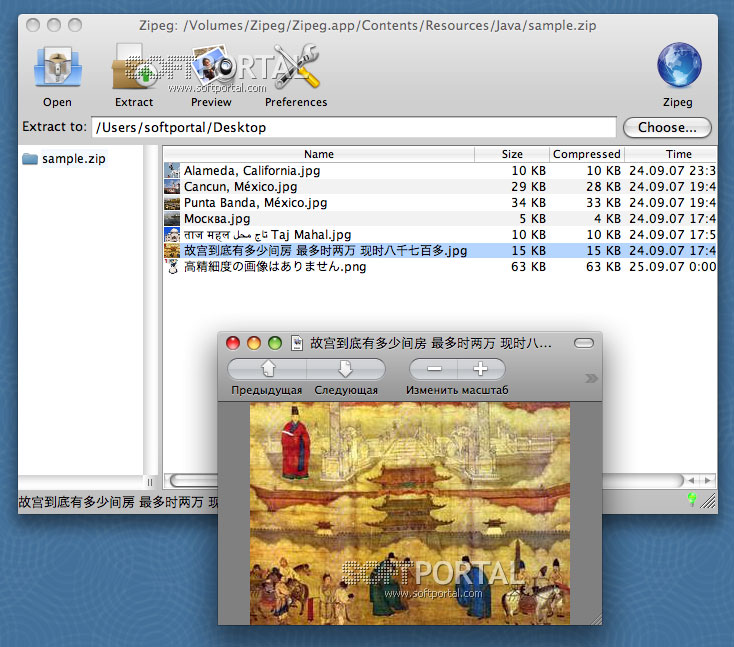Image resolution: width=734 pixels, height=647 pixels.
Task: Select the Cancun, México.jpg thumbnail icon
Action: [x=172, y=186]
